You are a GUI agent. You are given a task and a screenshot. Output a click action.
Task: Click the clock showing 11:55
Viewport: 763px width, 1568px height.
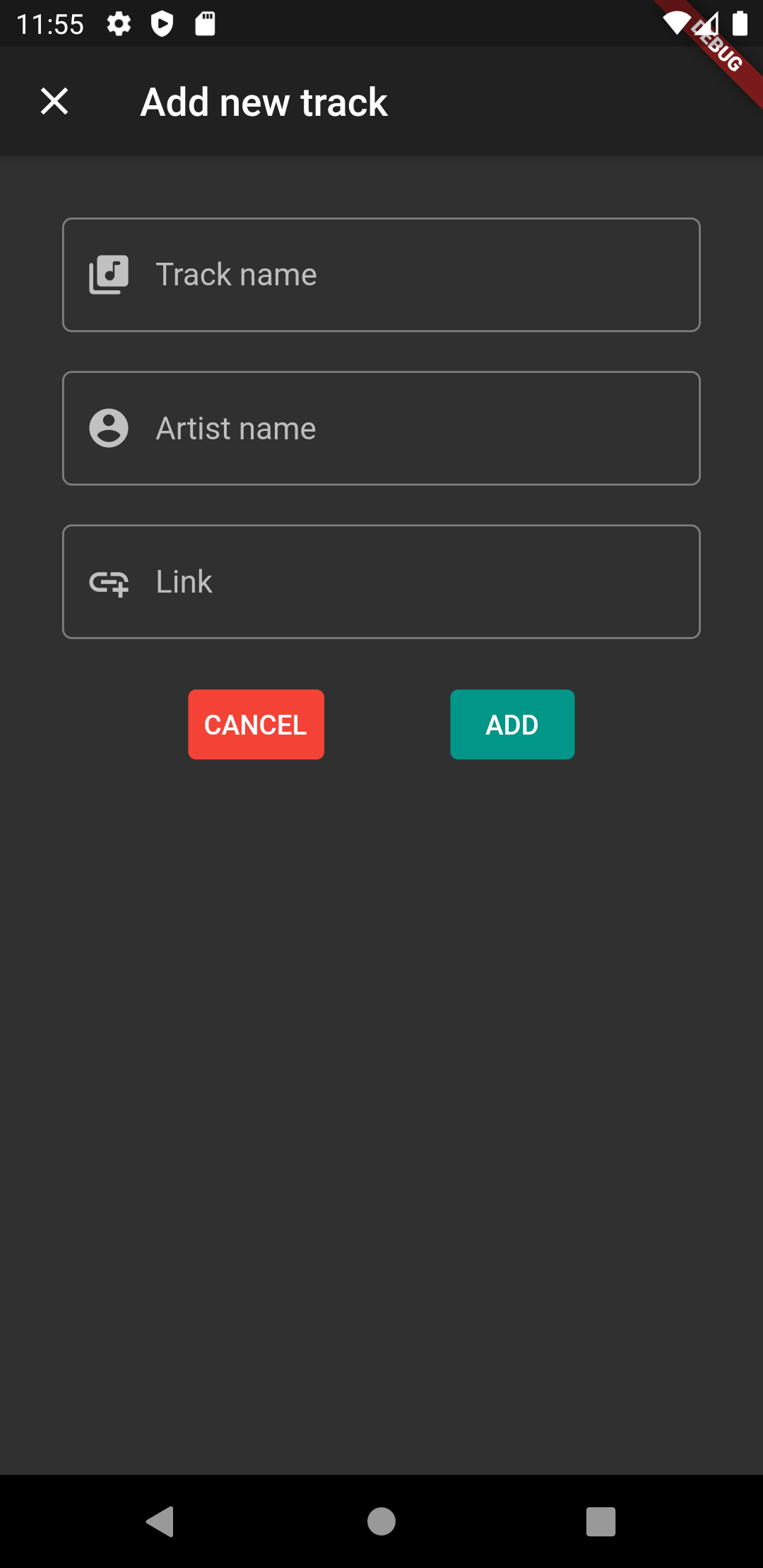(x=49, y=23)
